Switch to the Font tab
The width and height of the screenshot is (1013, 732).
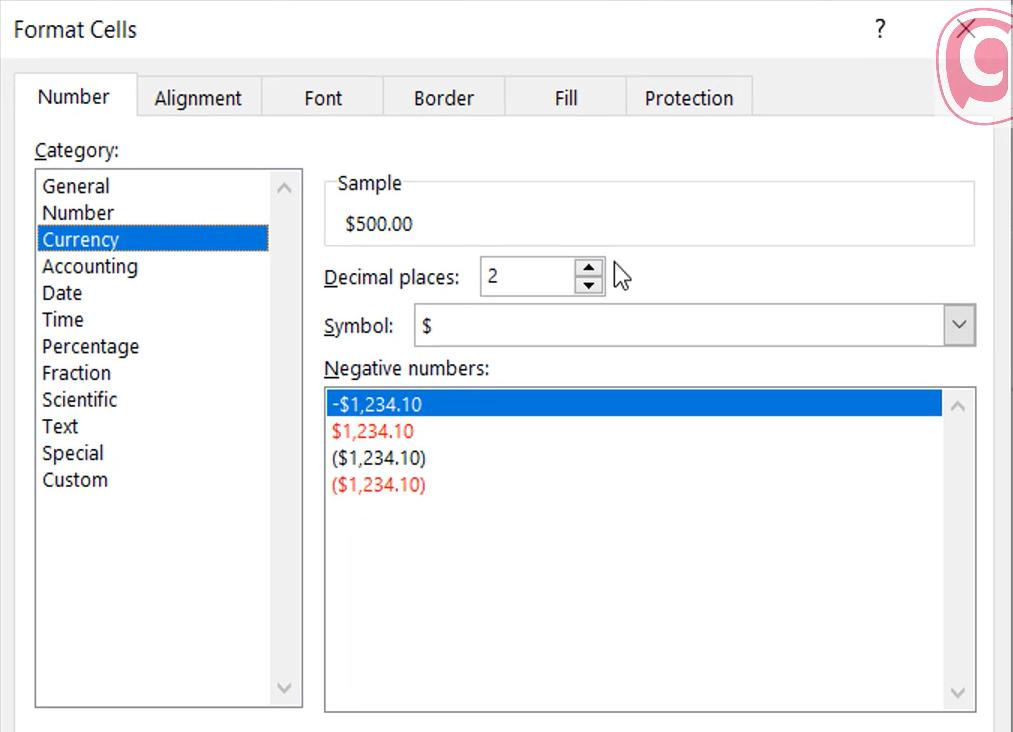[x=322, y=97]
